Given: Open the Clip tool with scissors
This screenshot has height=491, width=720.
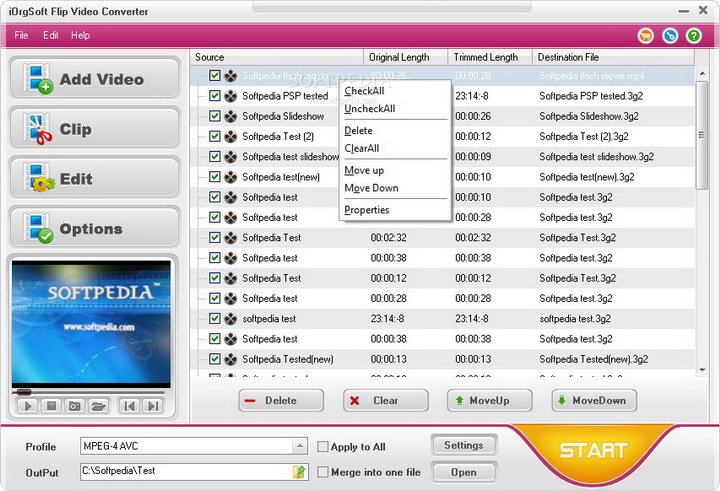Looking at the screenshot, I should click(x=94, y=128).
